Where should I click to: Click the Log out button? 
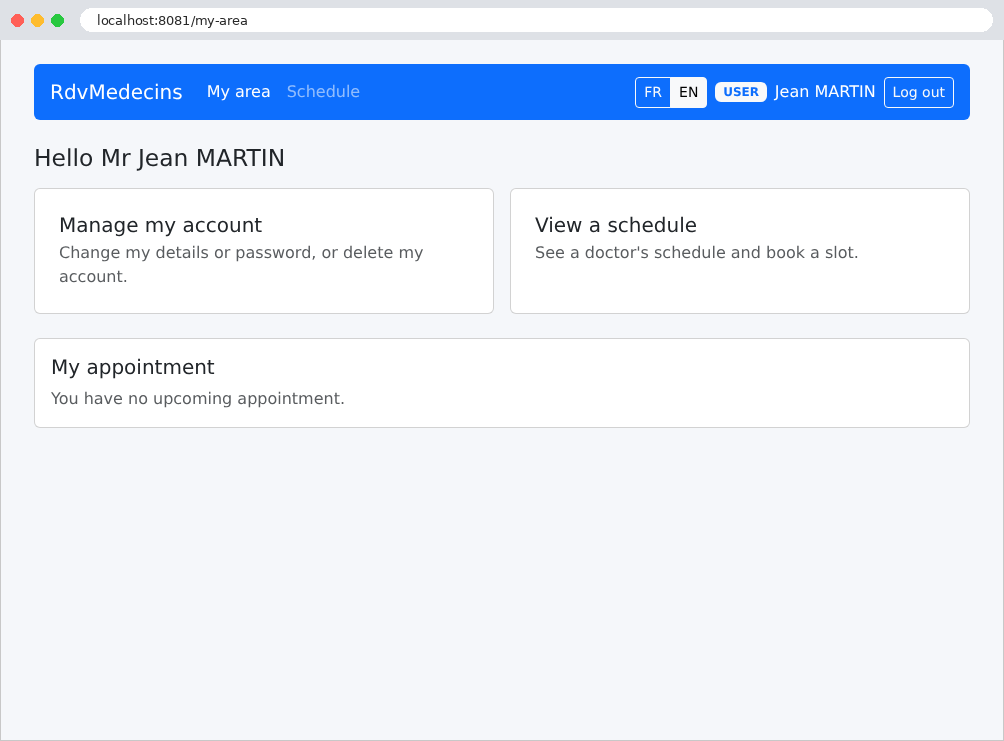coord(919,92)
